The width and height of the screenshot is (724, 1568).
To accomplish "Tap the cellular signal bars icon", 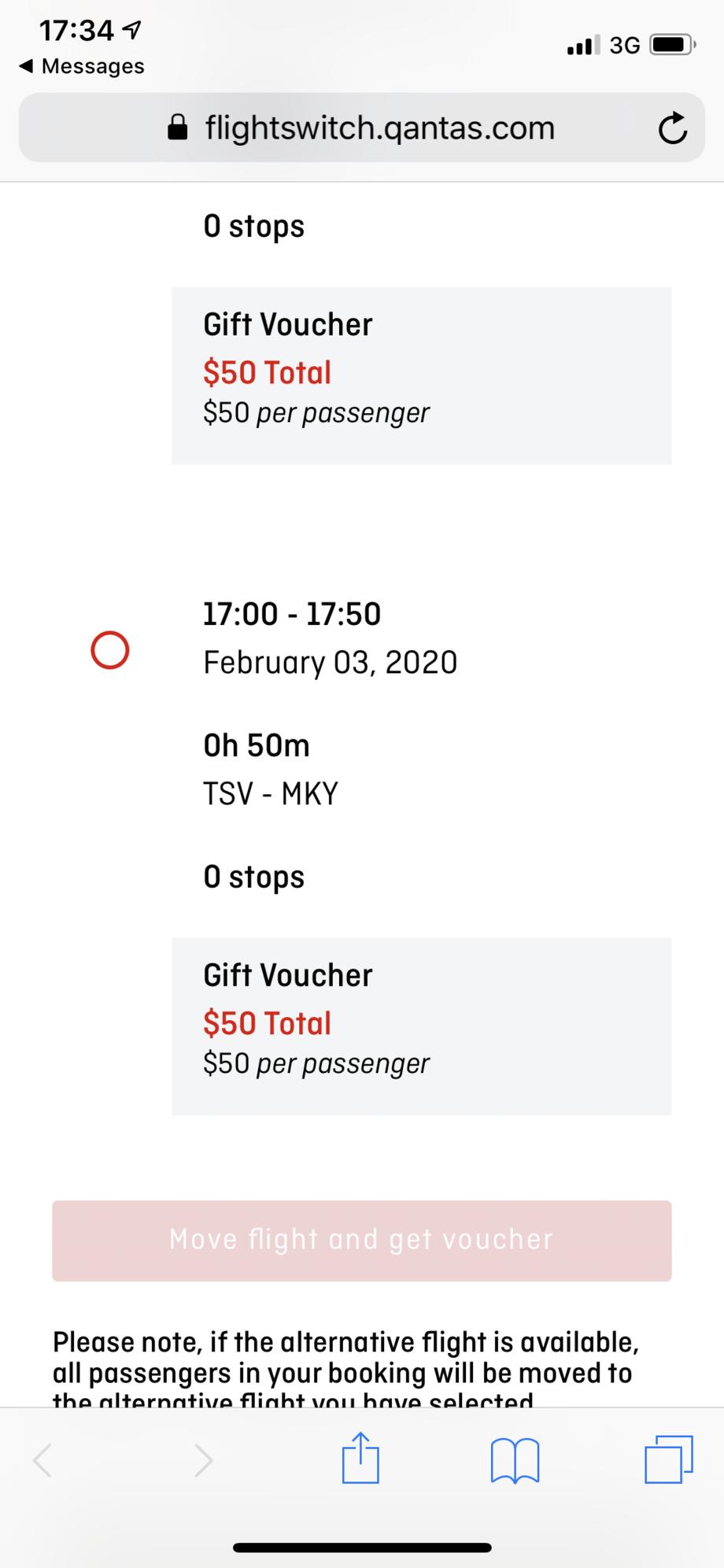I will pos(583,46).
